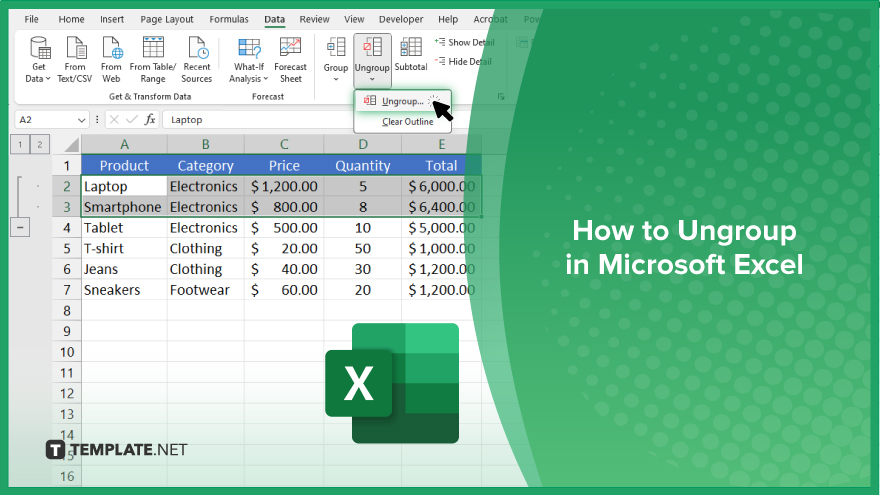Select column E header

pyautogui.click(x=442, y=145)
